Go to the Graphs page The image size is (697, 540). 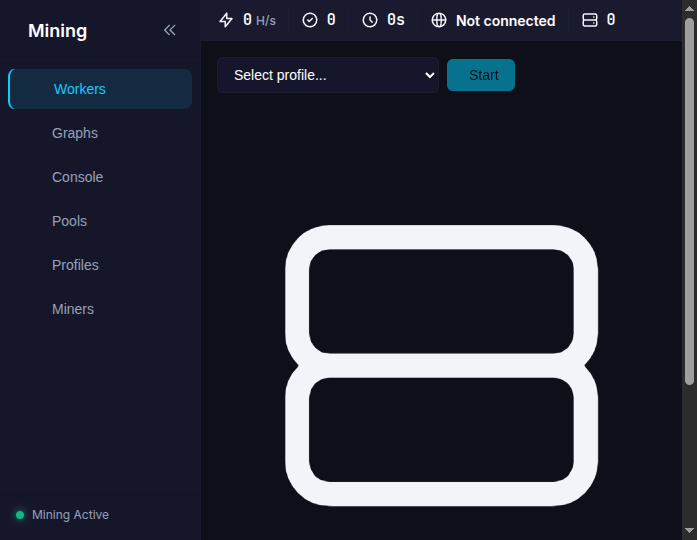click(x=75, y=133)
